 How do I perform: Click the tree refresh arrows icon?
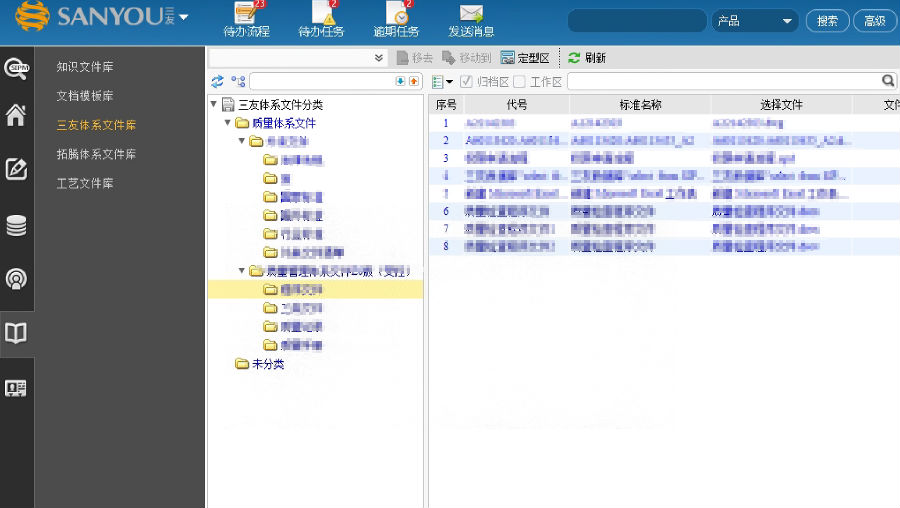218,82
